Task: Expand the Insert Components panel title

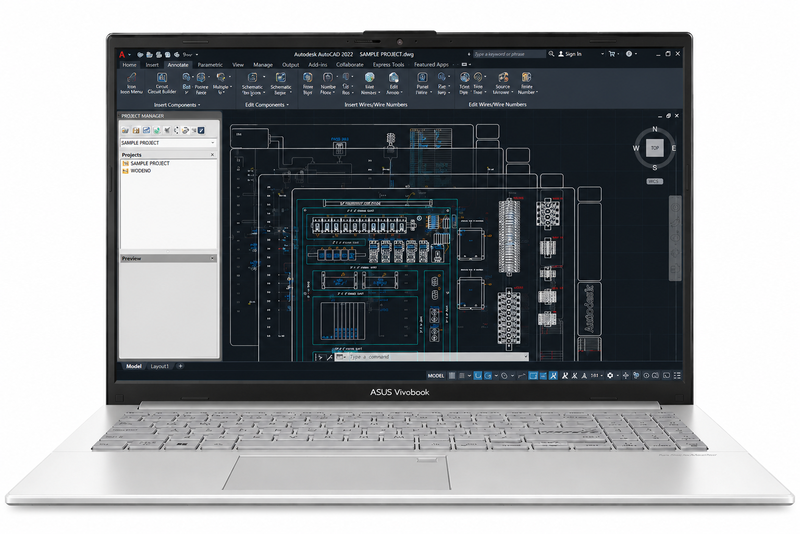Action: 177,105
